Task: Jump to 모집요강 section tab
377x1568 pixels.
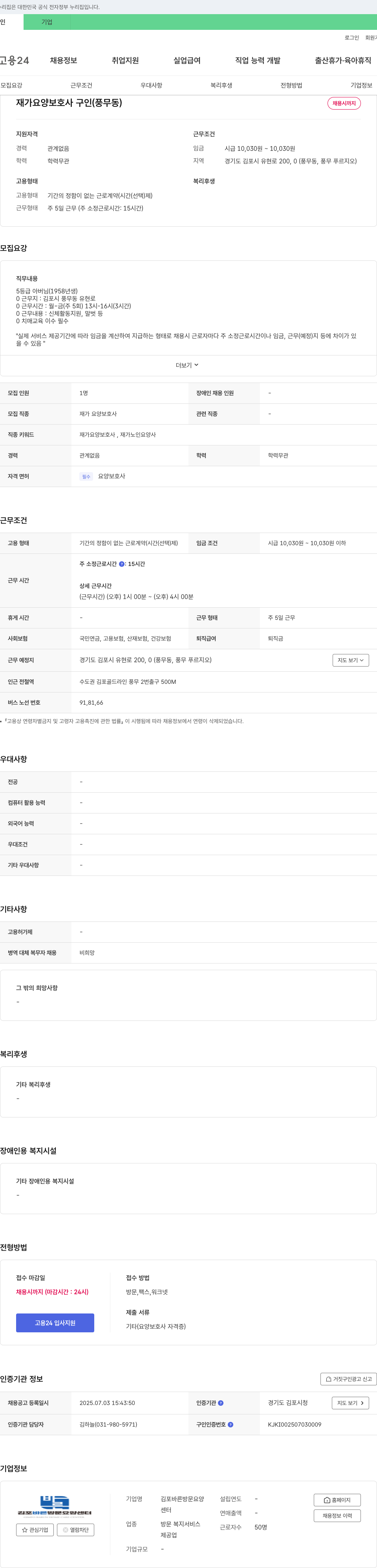Action: click(11, 85)
